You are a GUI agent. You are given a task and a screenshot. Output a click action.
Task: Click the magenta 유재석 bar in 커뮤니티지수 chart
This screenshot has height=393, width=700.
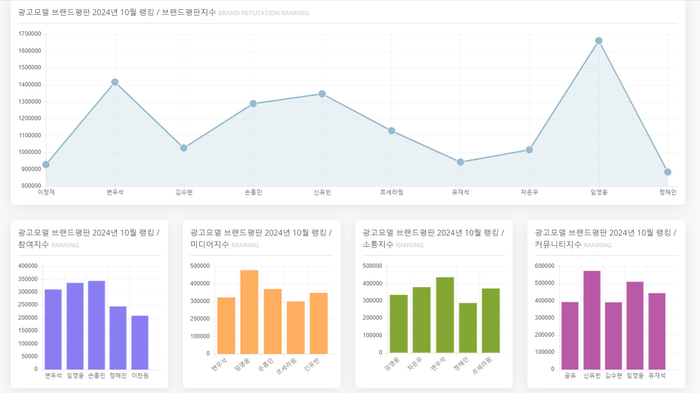pyautogui.click(x=657, y=331)
